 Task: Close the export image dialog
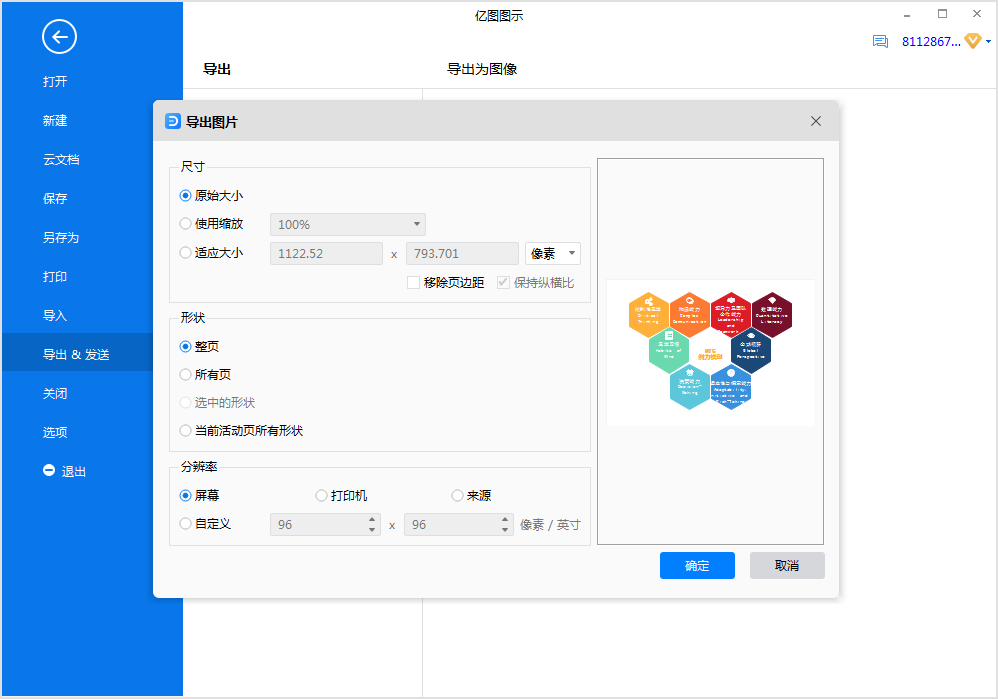(816, 121)
